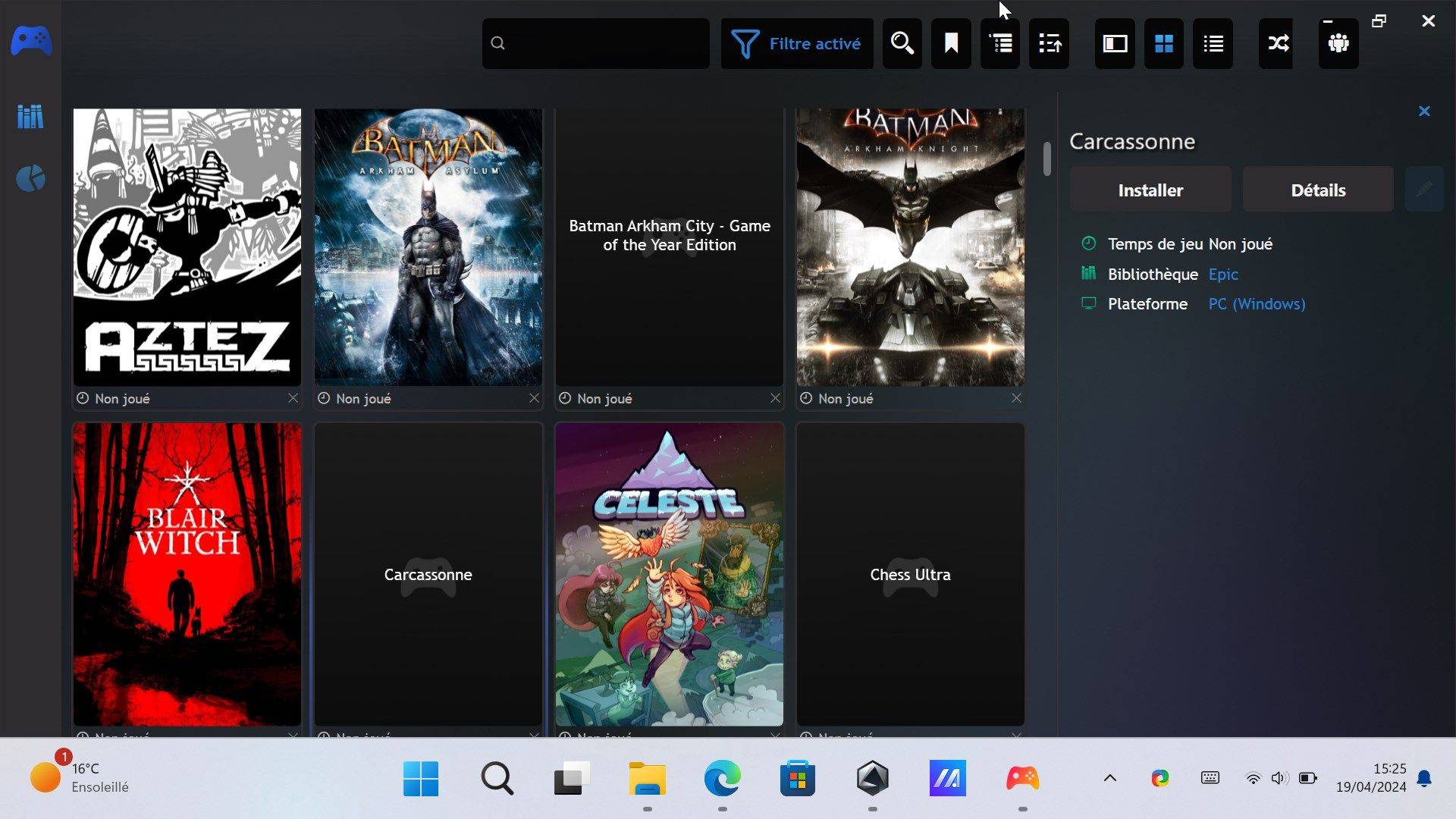Image resolution: width=1456 pixels, height=819 pixels.
Task: Select the Chess Ultra tile
Action: [x=911, y=575]
